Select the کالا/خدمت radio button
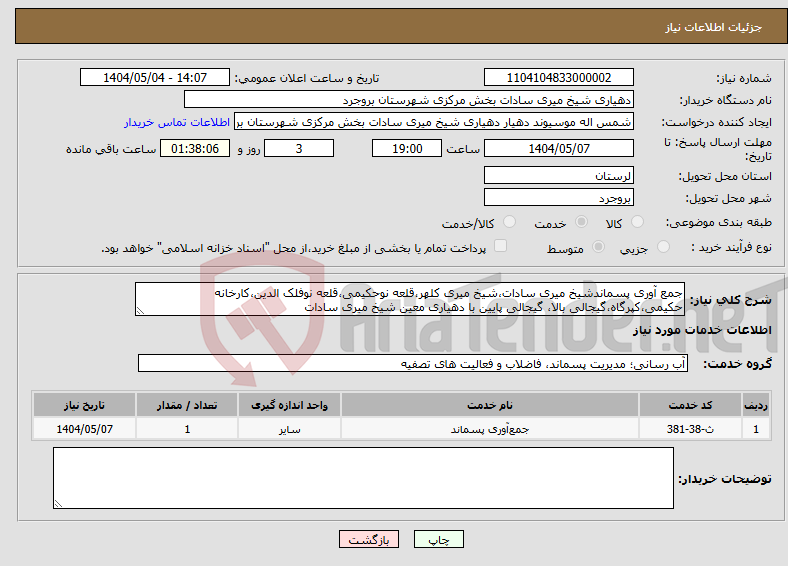788x566 pixels. click(510, 222)
